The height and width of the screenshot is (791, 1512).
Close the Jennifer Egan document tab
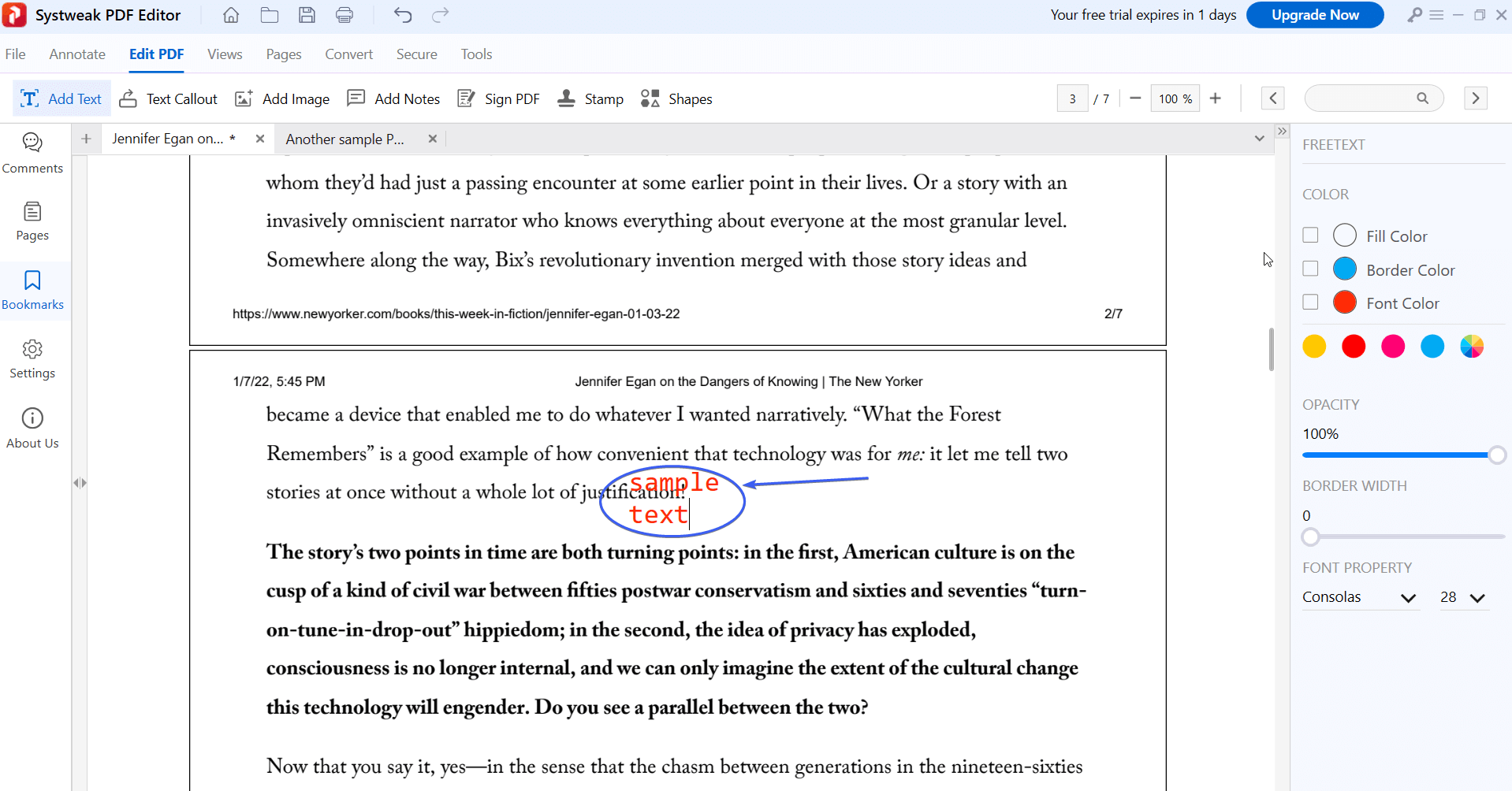[x=260, y=139]
